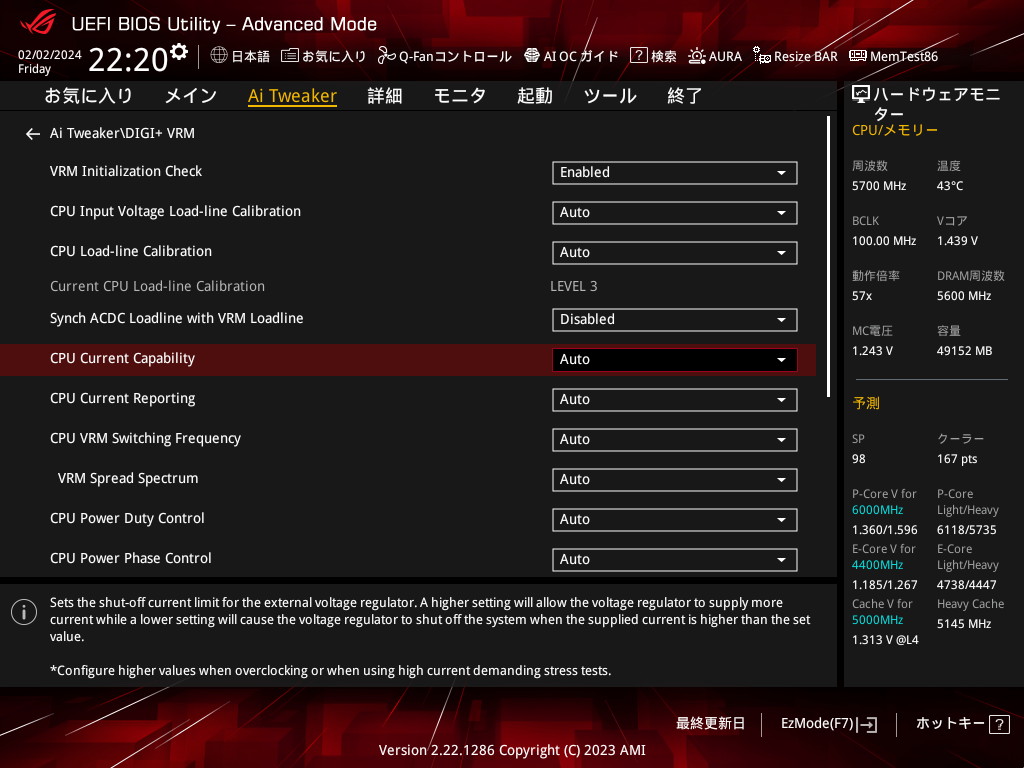Viewport: 1024px width, 768px height.
Task: Click the search question-mark icon
Action: (638, 56)
